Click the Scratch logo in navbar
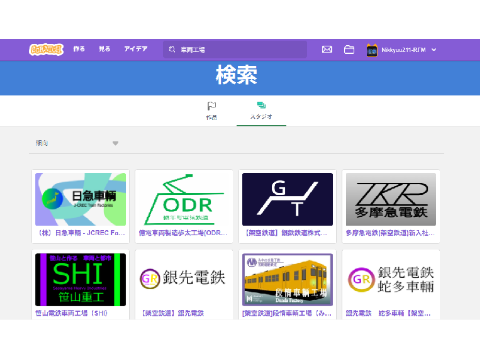The width and height of the screenshot is (480, 360). pyautogui.click(x=46, y=50)
